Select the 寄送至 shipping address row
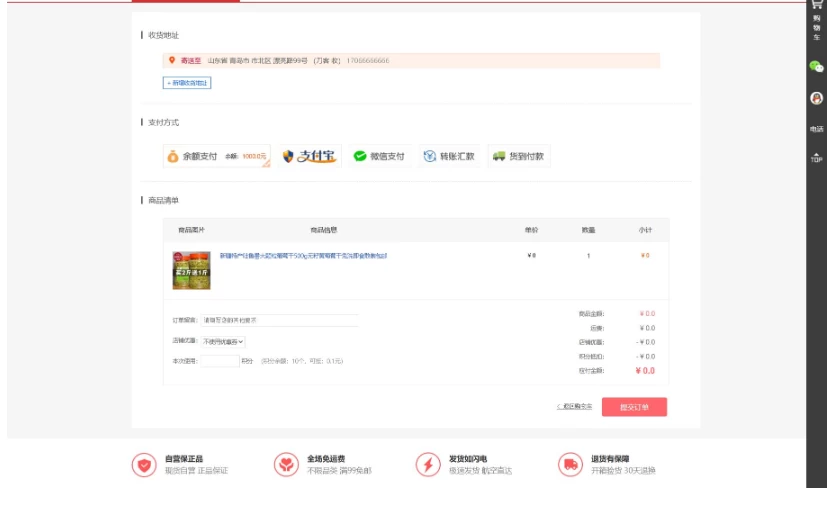 411,61
